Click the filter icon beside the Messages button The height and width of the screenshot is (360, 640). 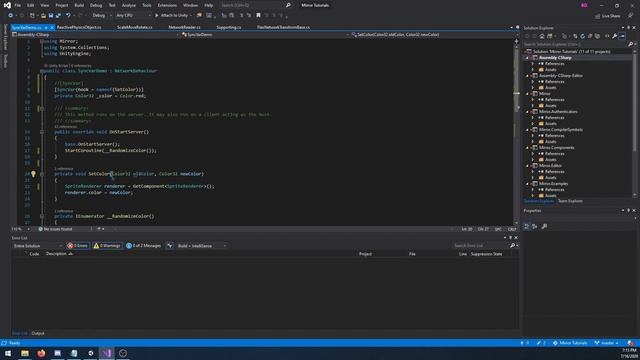(x=170, y=246)
